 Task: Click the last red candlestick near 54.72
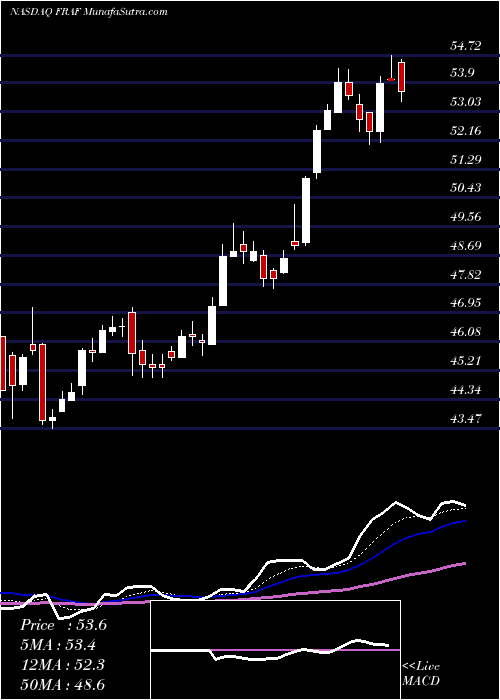pyautogui.click(x=401, y=77)
